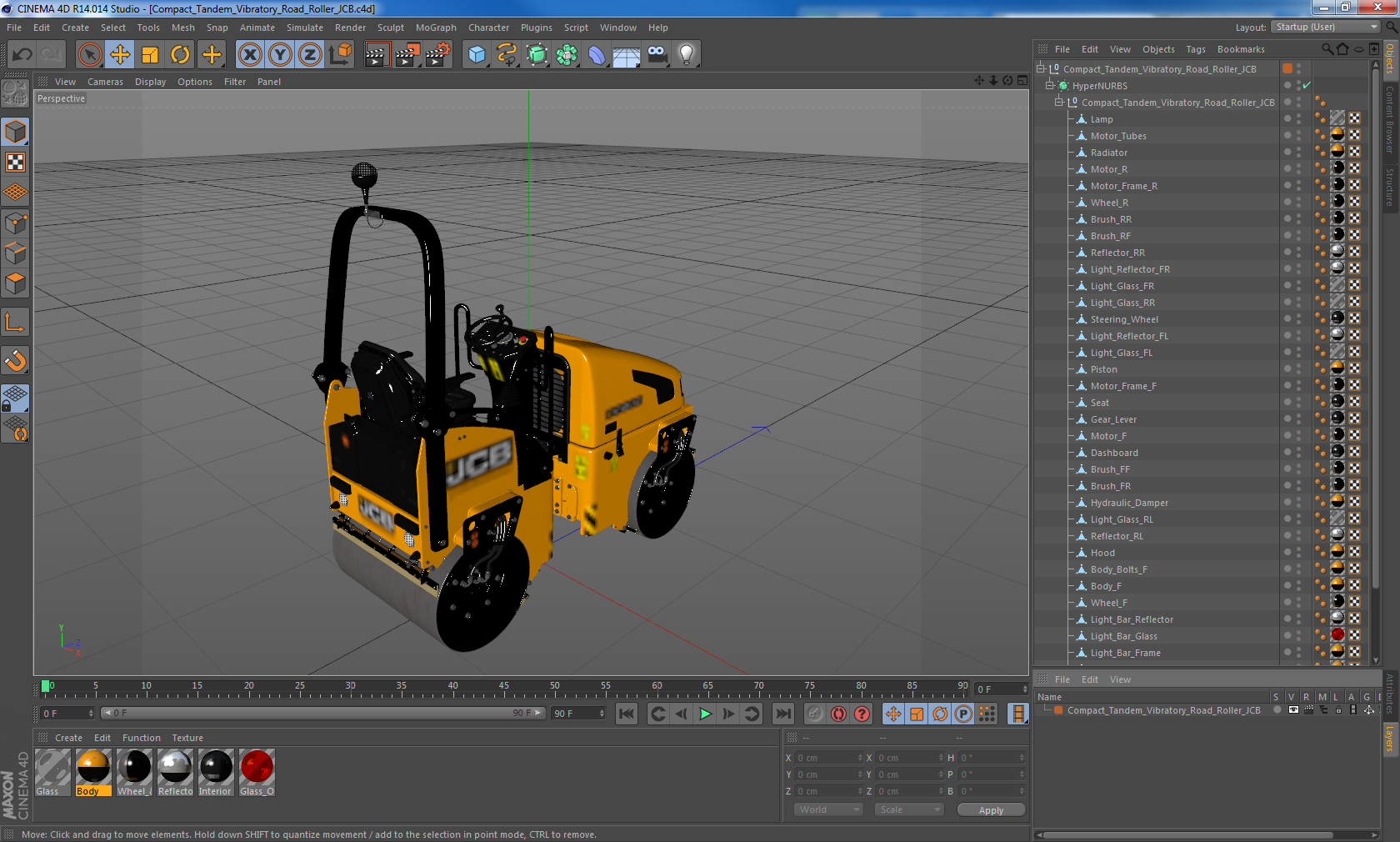1400x842 pixels.
Task: Open the Scale mode dropdown
Action: pos(908,809)
